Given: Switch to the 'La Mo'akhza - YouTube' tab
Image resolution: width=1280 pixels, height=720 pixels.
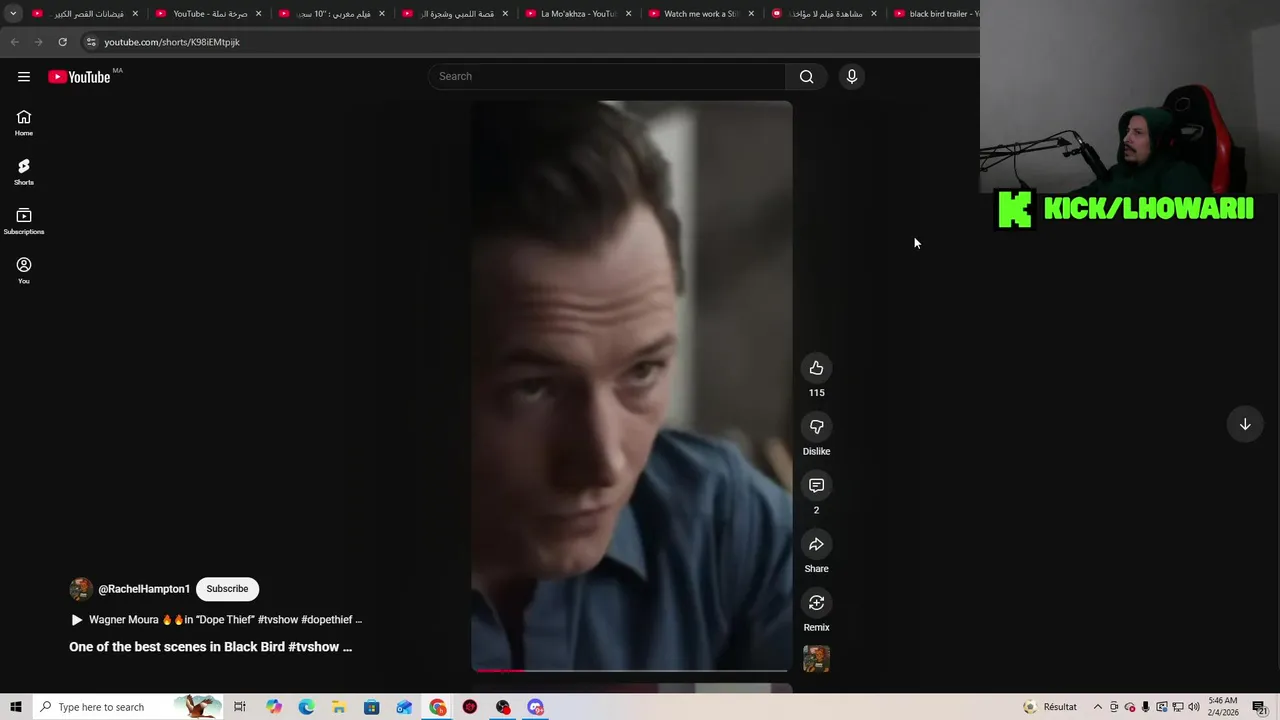Looking at the screenshot, I should [x=579, y=14].
